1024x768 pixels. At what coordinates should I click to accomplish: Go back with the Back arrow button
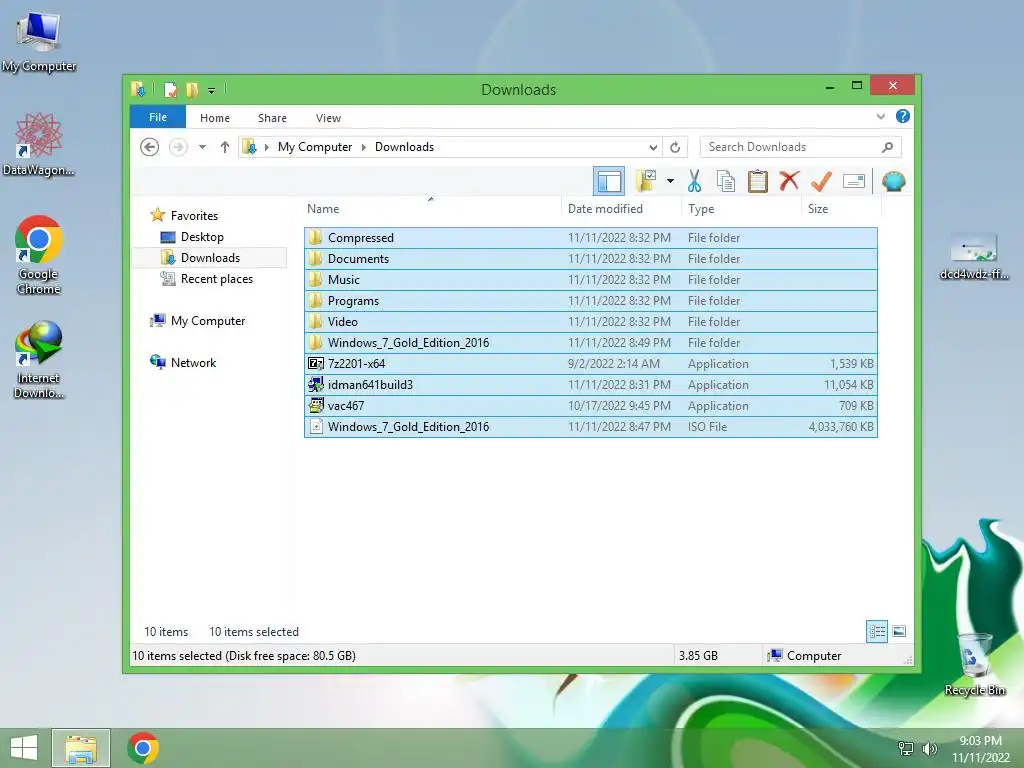tap(150, 147)
